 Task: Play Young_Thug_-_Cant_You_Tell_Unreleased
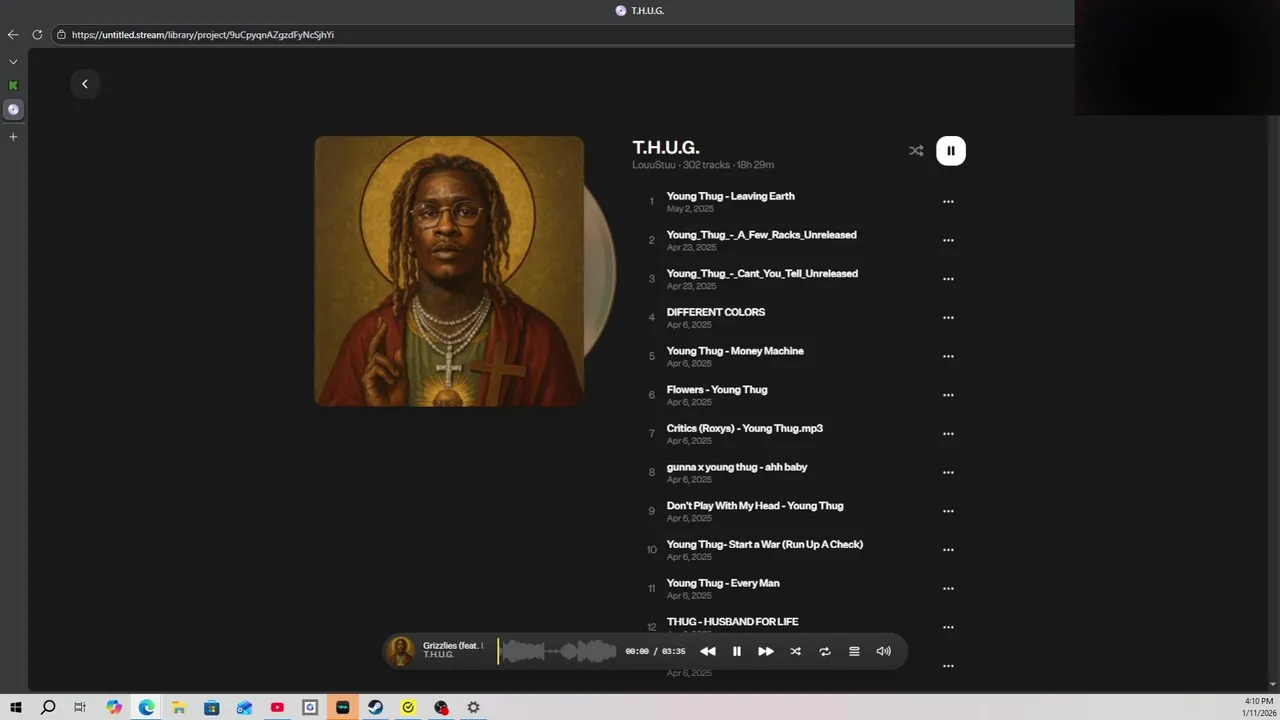pyautogui.click(x=762, y=274)
